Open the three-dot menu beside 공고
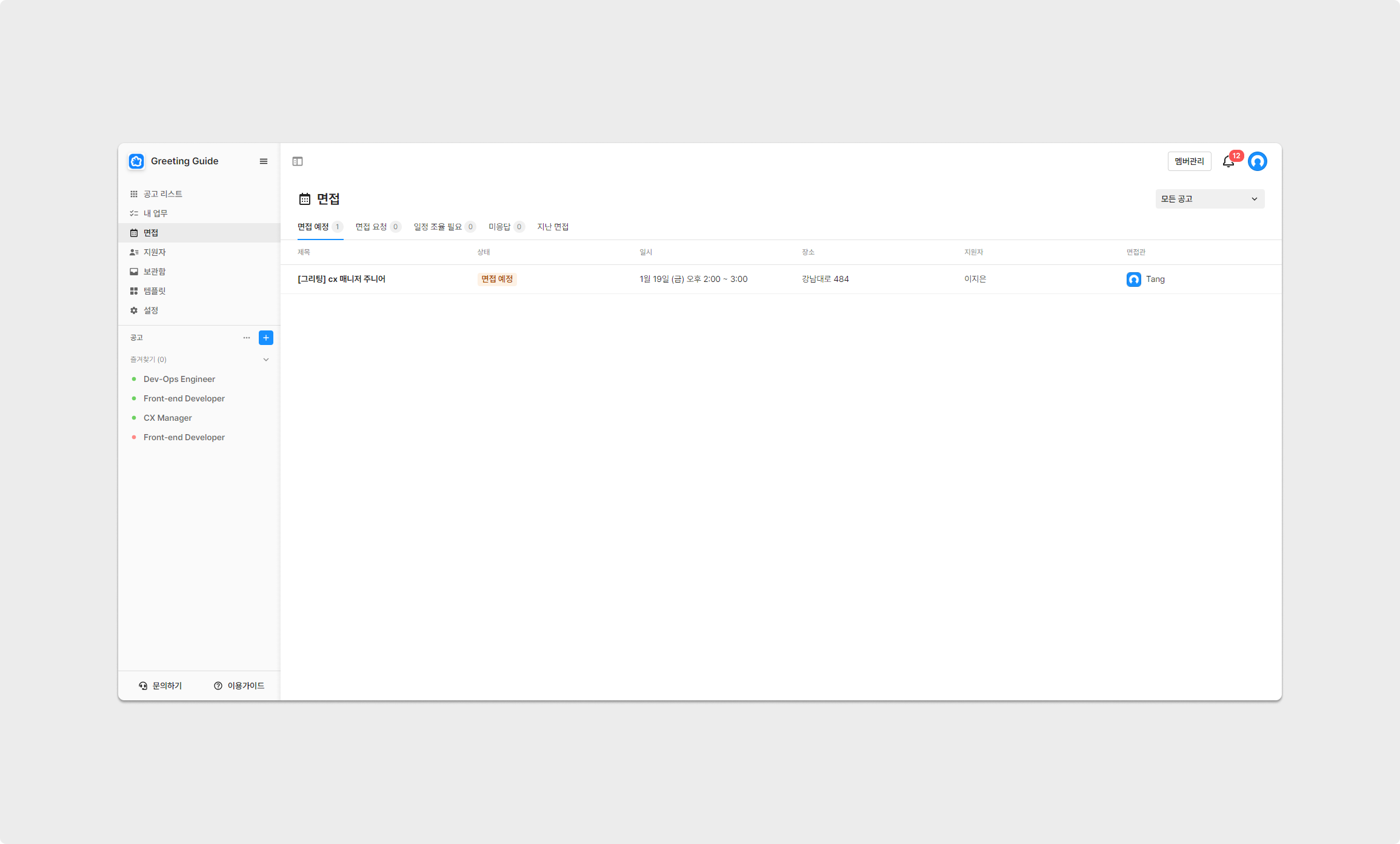1400x844 pixels. (247, 338)
